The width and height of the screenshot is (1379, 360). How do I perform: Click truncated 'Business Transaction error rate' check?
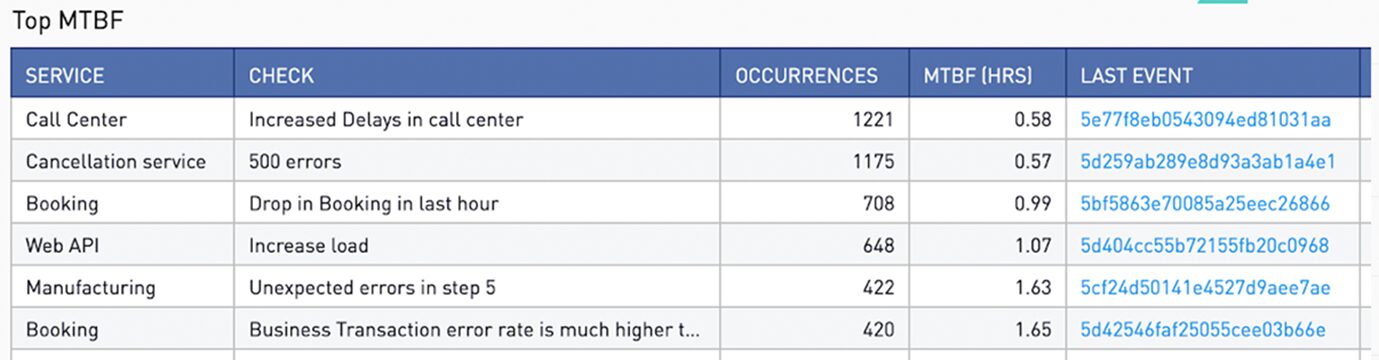474,330
